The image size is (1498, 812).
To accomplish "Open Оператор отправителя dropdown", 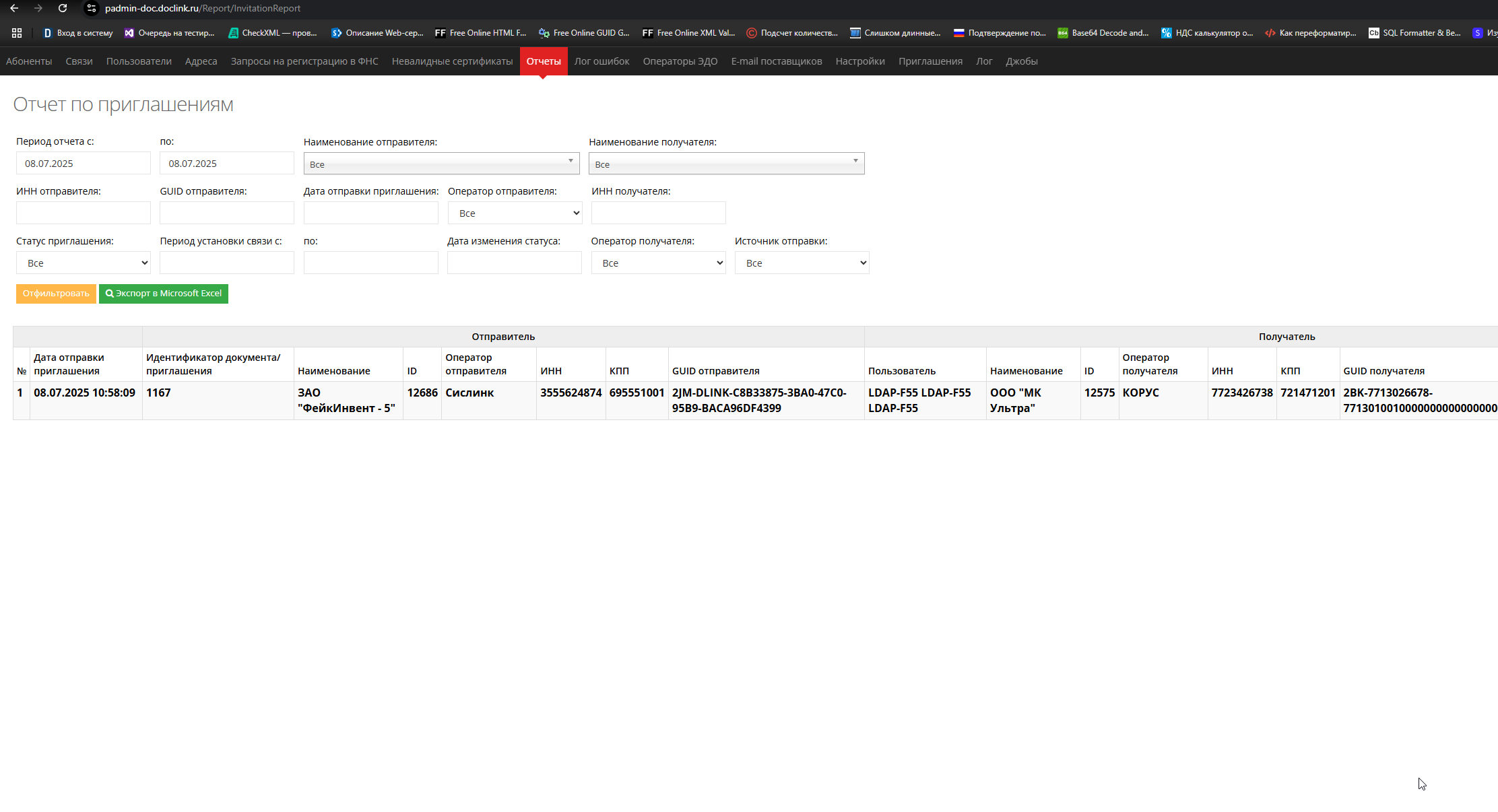I will (x=515, y=213).
